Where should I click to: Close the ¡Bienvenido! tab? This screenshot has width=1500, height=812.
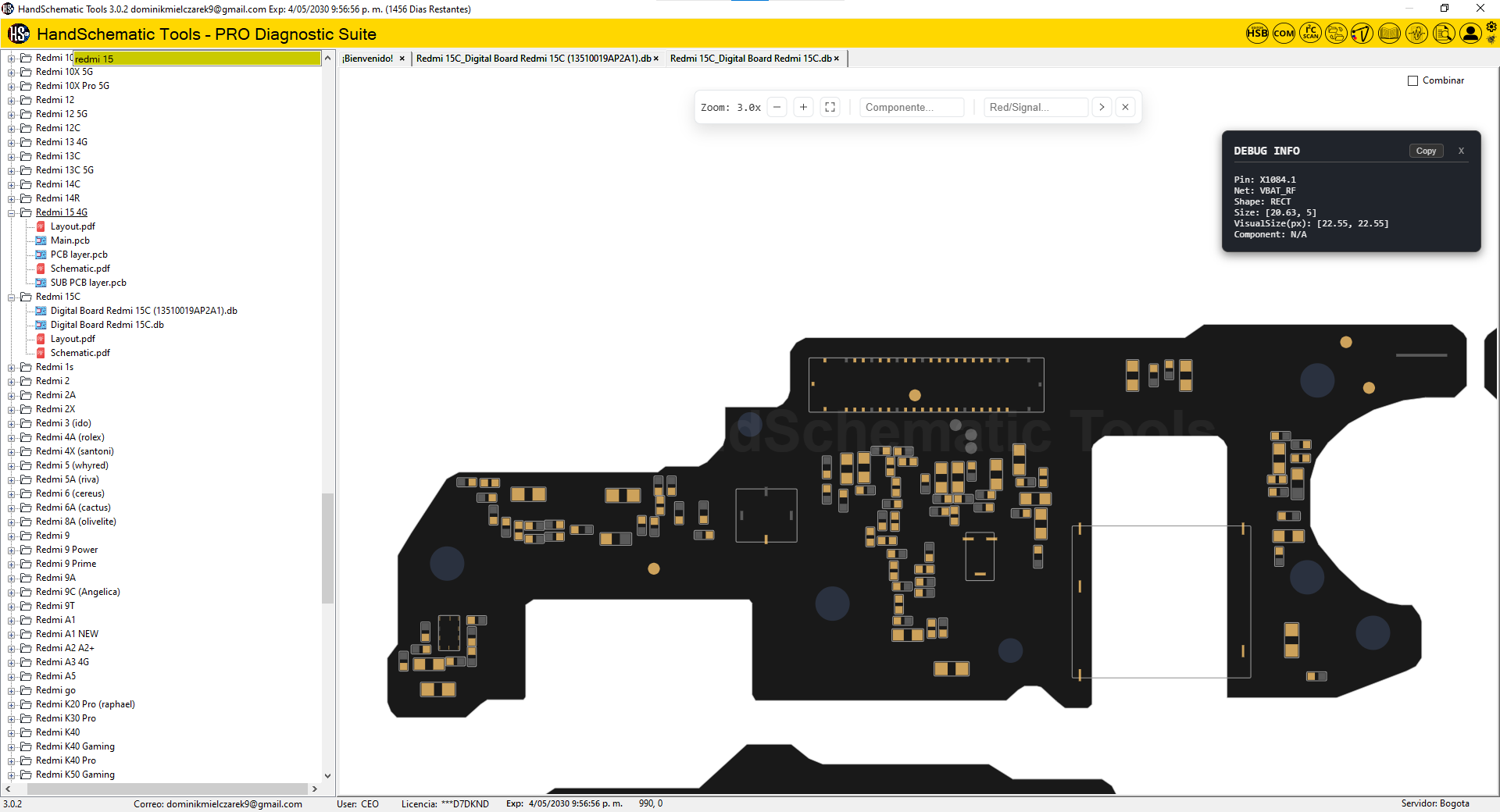402,59
